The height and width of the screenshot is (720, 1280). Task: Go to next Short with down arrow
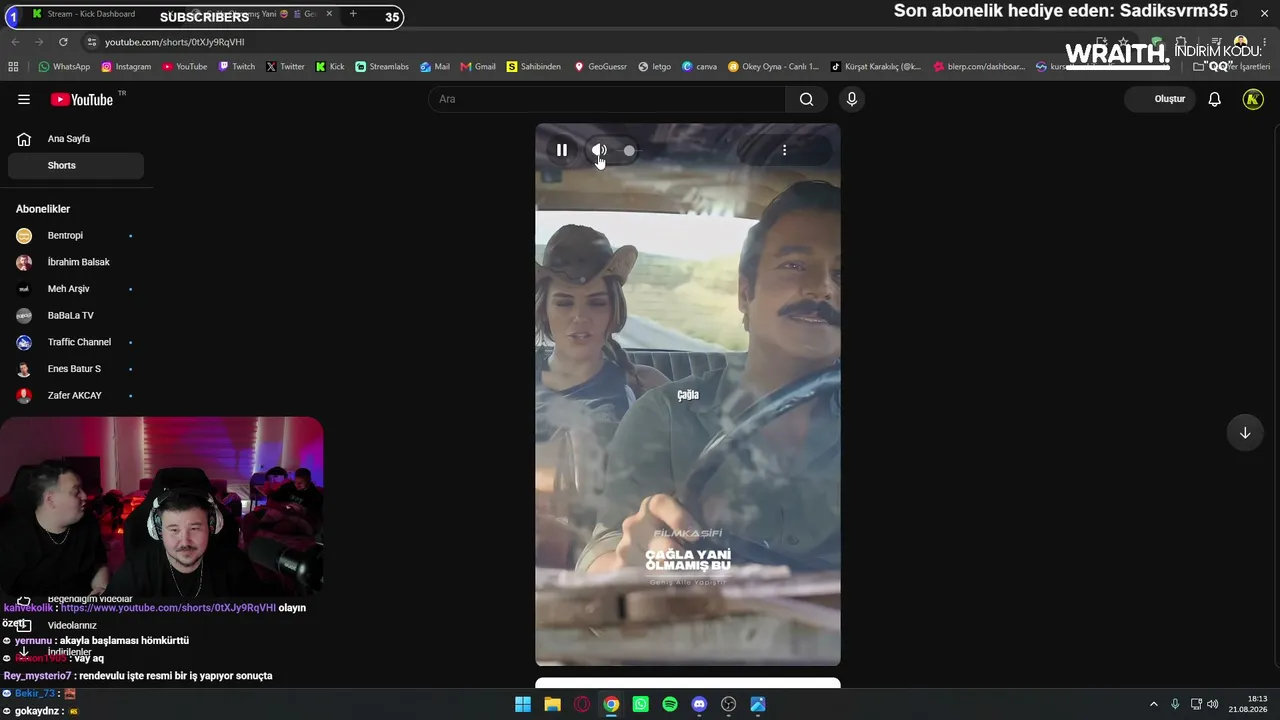click(x=1245, y=433)
